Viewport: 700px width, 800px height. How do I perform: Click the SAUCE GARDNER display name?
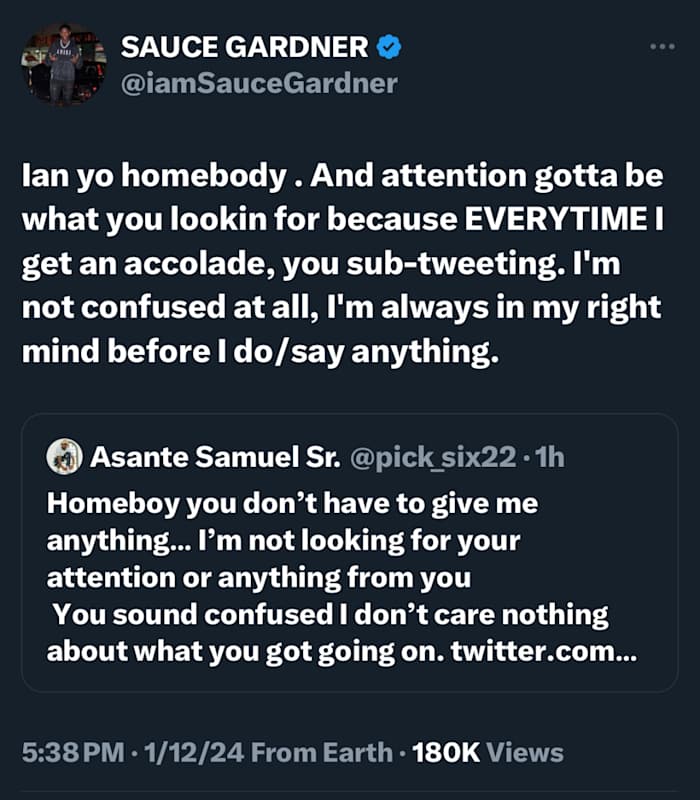click(244, 46)
